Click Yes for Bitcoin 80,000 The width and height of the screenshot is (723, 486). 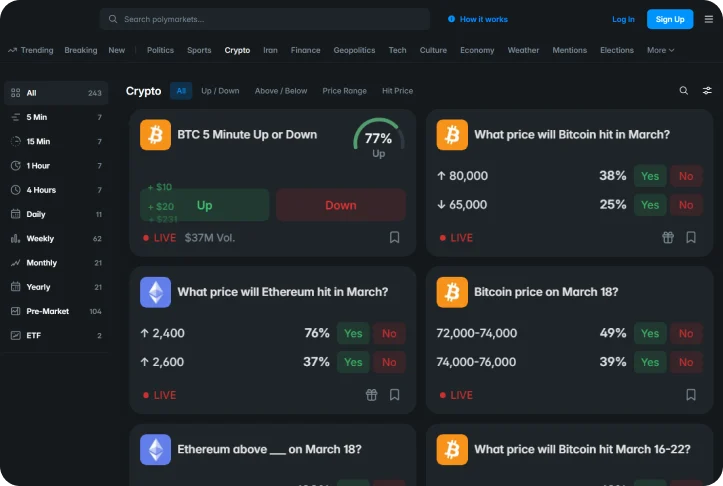click(650, 176)
